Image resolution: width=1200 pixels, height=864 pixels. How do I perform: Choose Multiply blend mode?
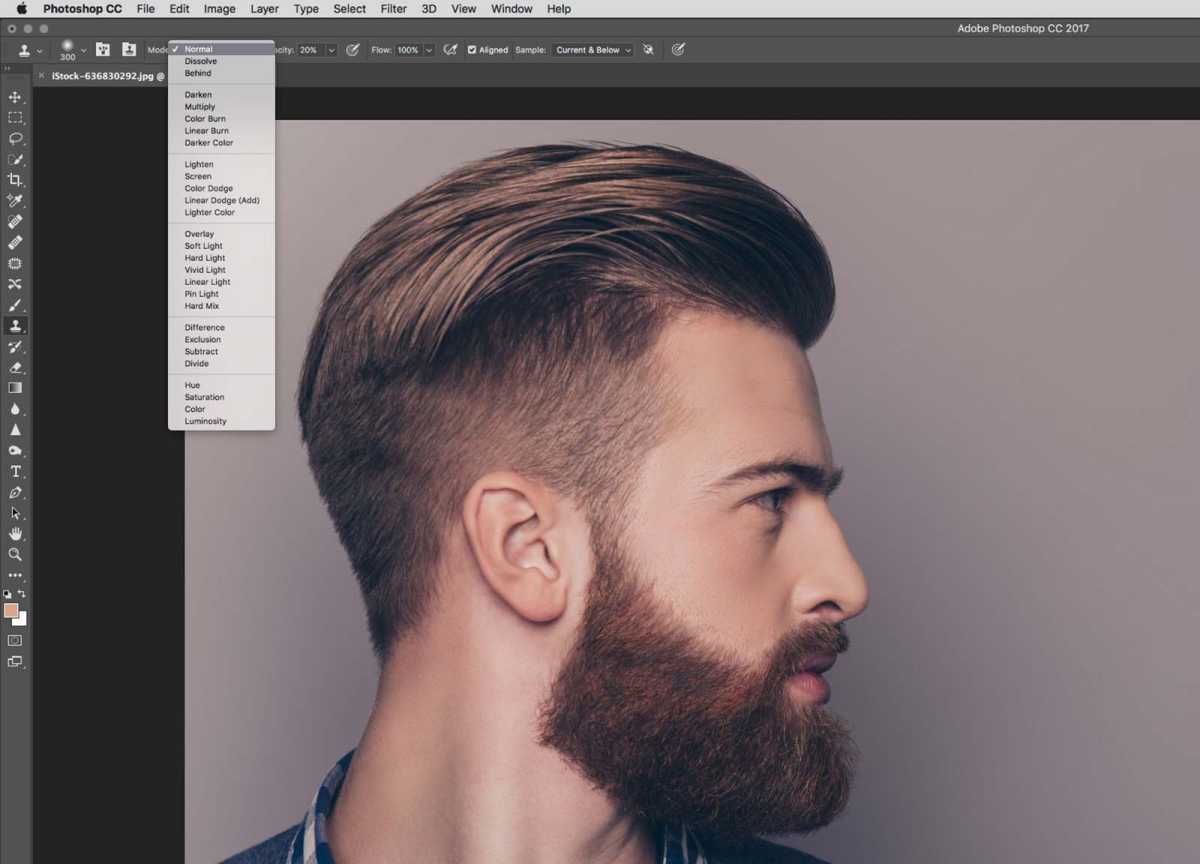point(222,107)
